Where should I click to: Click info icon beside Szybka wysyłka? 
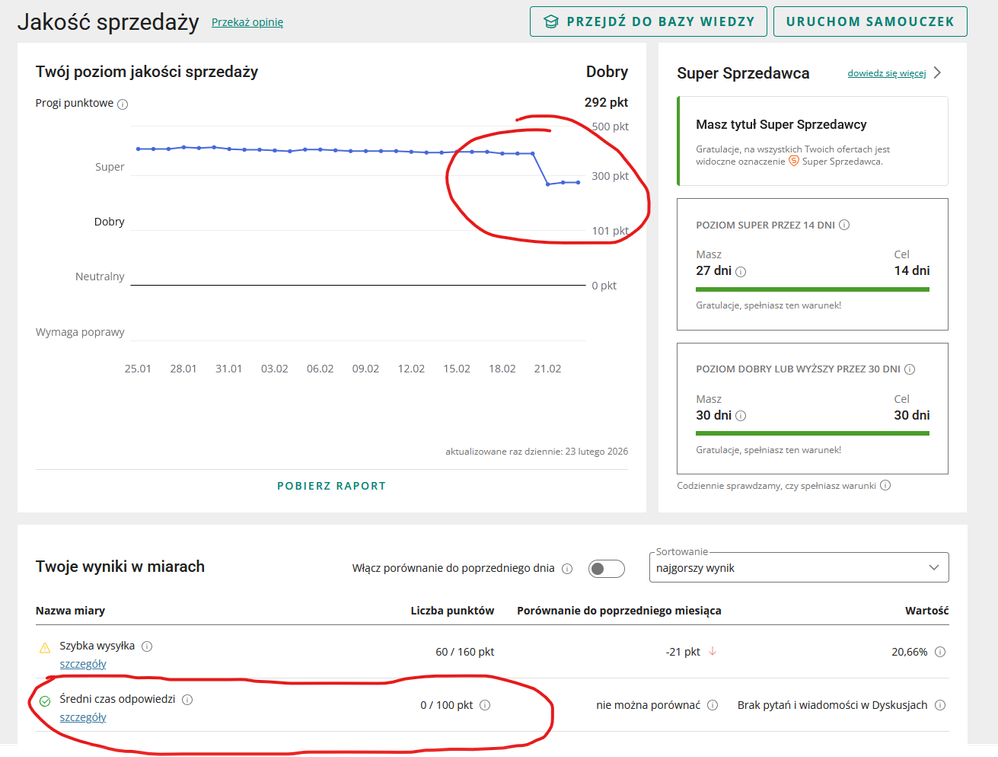tap(147, 646)
